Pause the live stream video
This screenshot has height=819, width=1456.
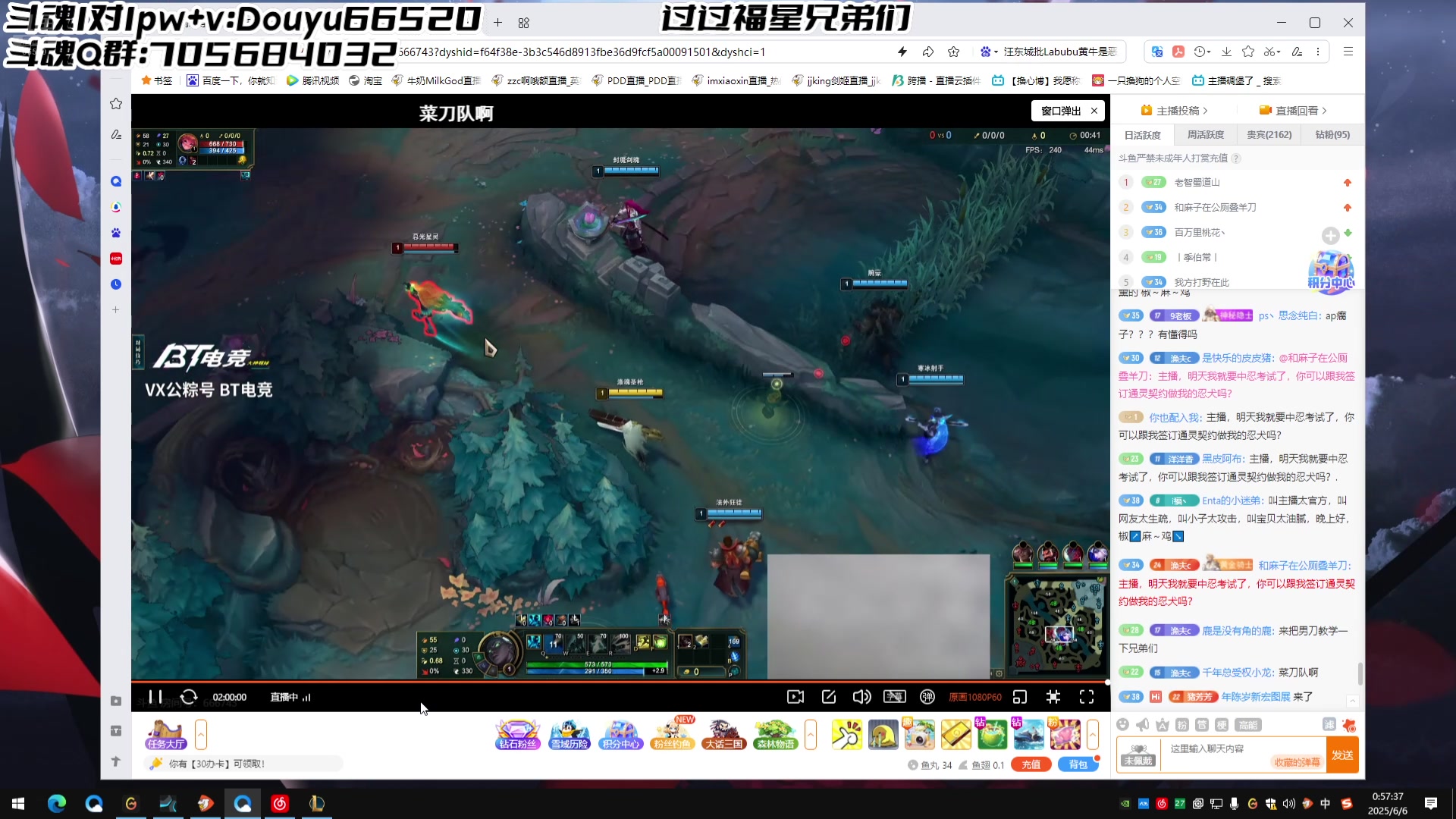[x=155, y=697]
